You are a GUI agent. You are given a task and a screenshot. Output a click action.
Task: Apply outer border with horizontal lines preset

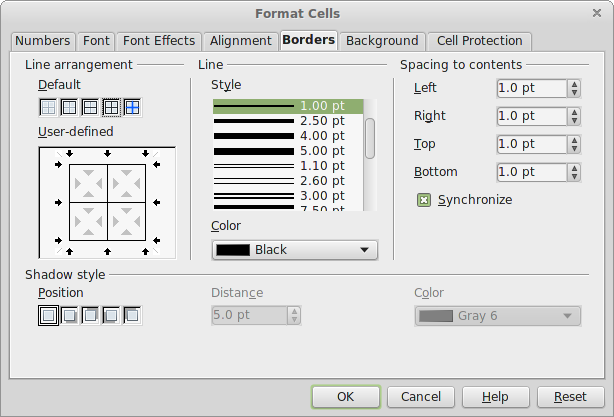(89, 106)
